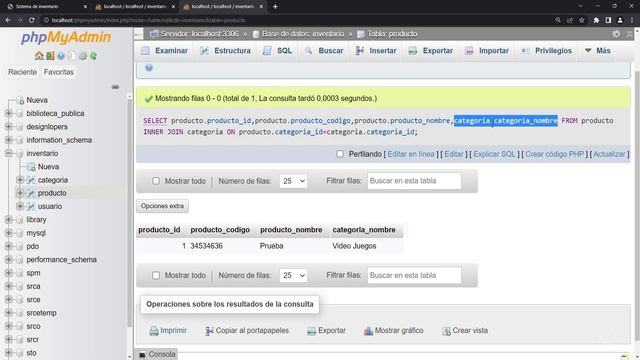Screen dimensions: 640x360
Task: Open phpMyAdmin documentation blue icon in sidebar
Action: point(61,56)
